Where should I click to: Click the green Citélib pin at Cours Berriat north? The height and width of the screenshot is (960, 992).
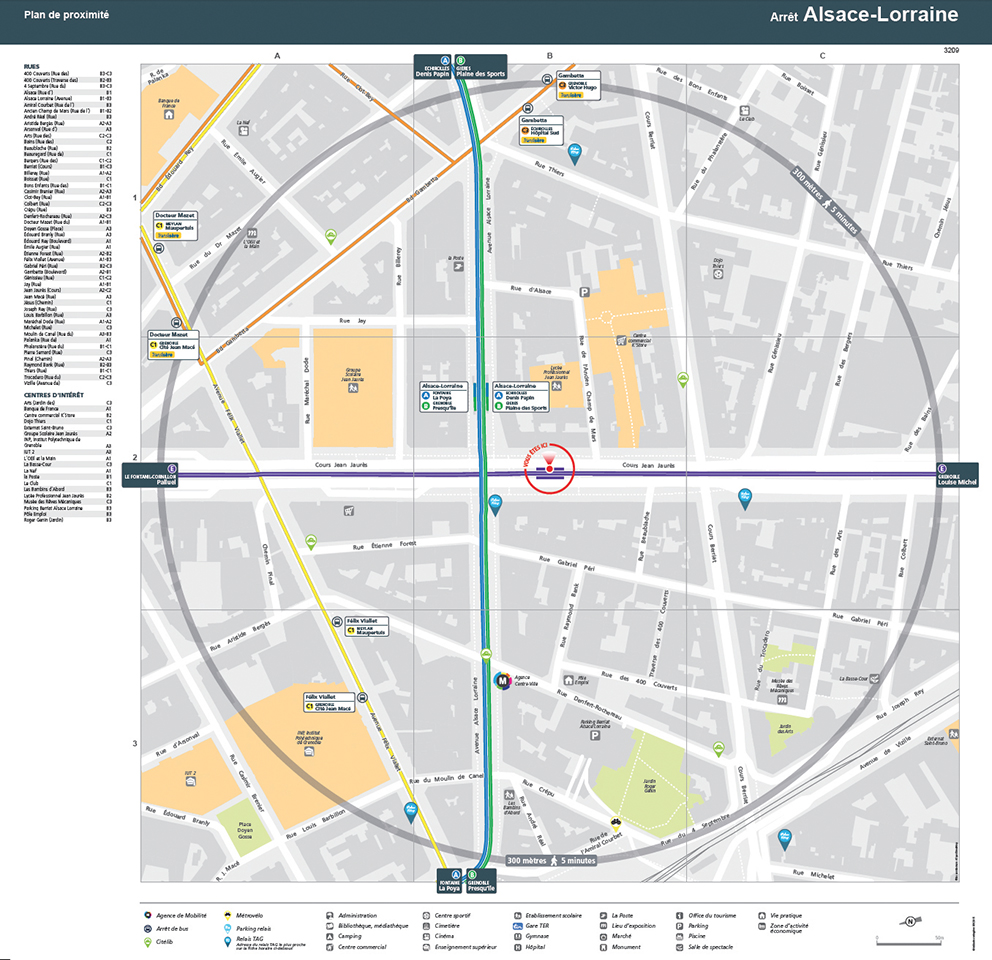[x=683, y=380]
